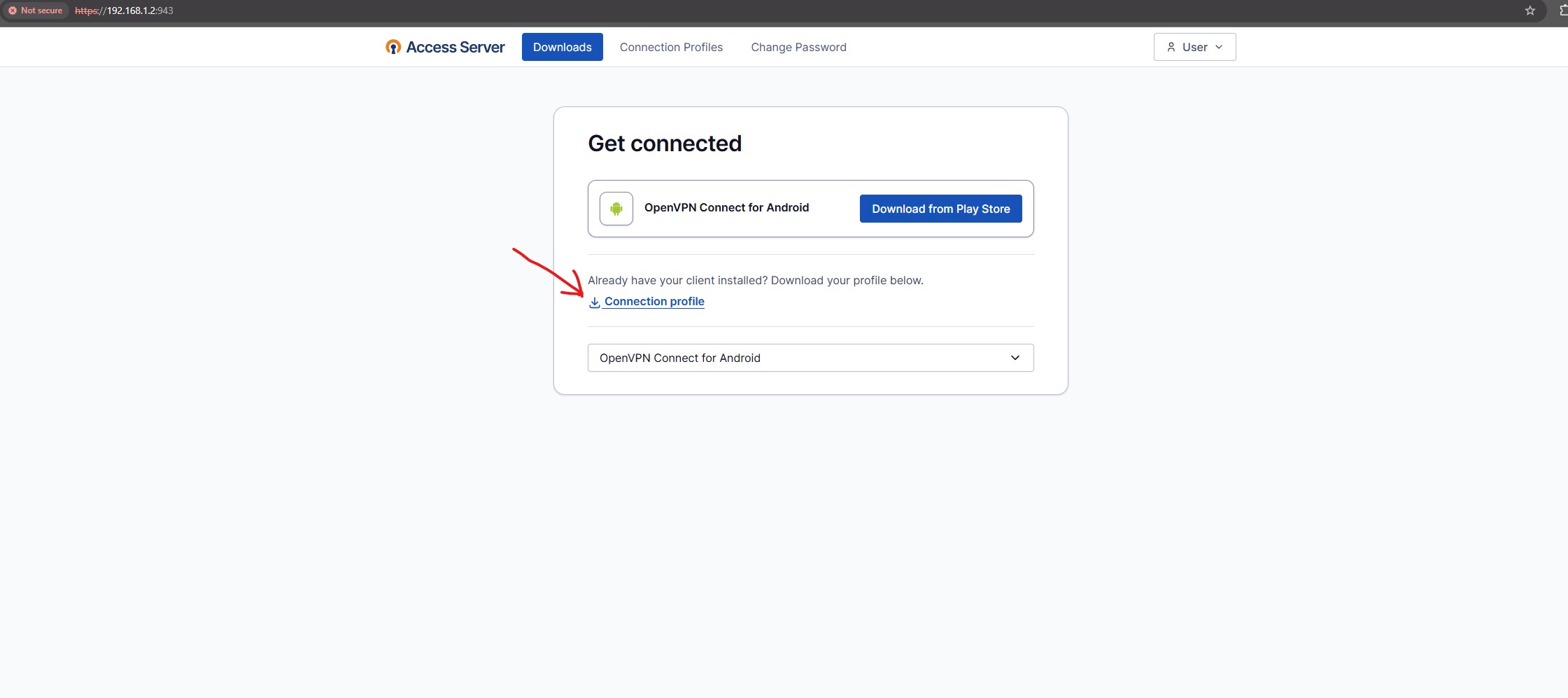Click Download from Play Store button
The height and width of the screenshot is (698, 1568).
[940, 209]
